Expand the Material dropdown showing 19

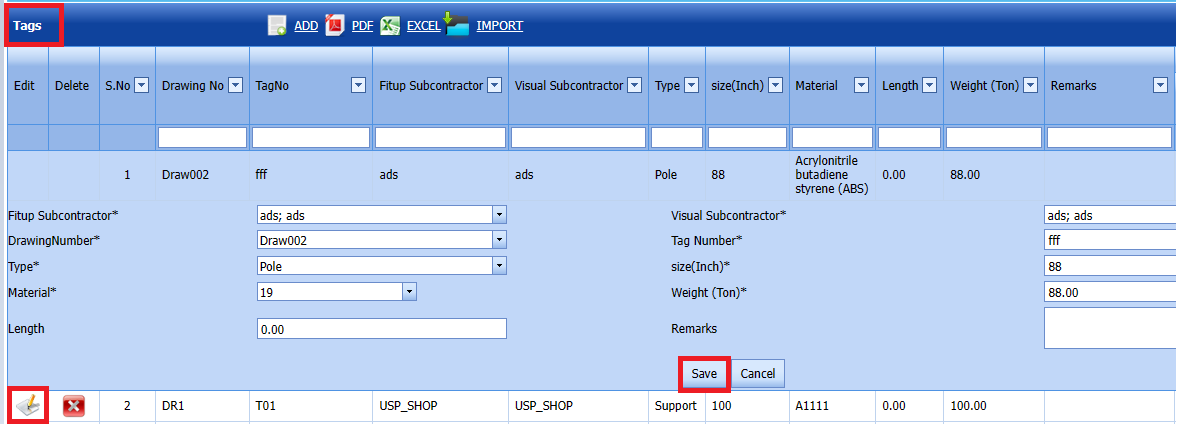coord(409,292)
